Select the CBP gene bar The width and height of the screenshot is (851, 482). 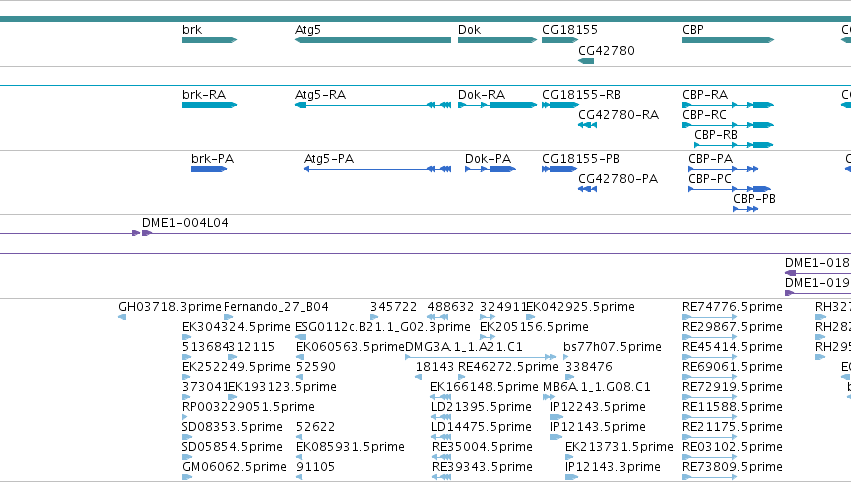[x=728, y=40]
